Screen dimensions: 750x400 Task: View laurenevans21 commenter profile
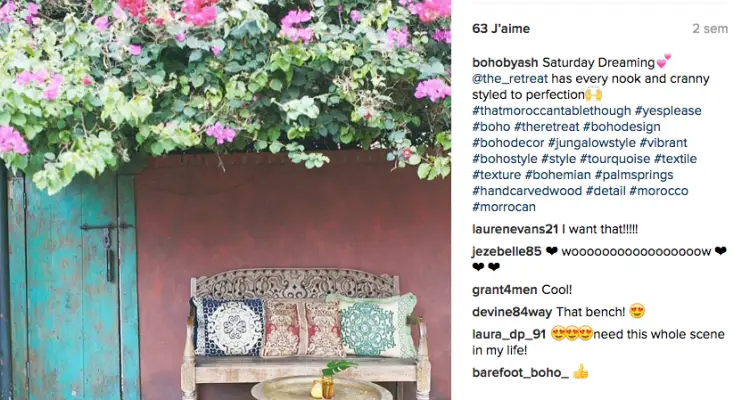click(515, 229)
